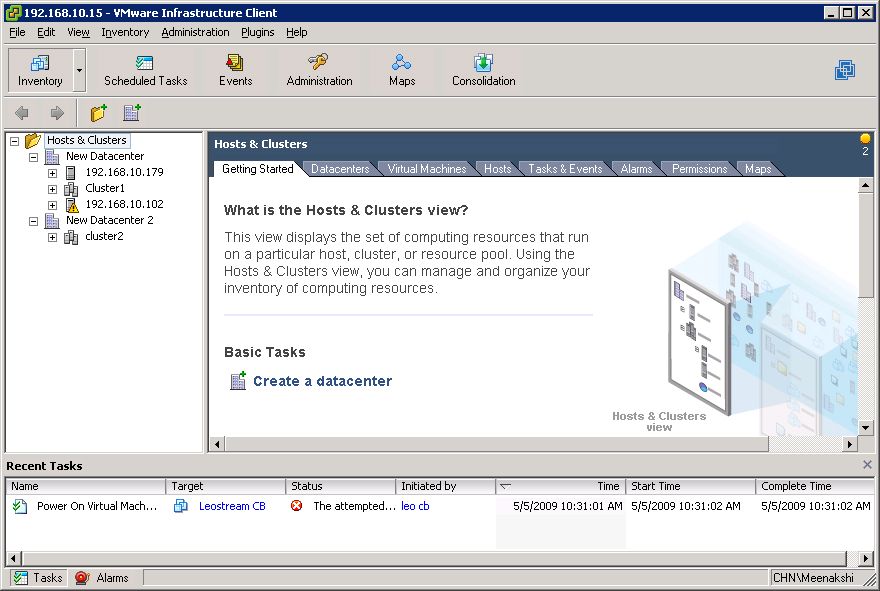Expand the 192.168.10.102 host node
This screenshot has width=880, height=591.
coord(52,205)
